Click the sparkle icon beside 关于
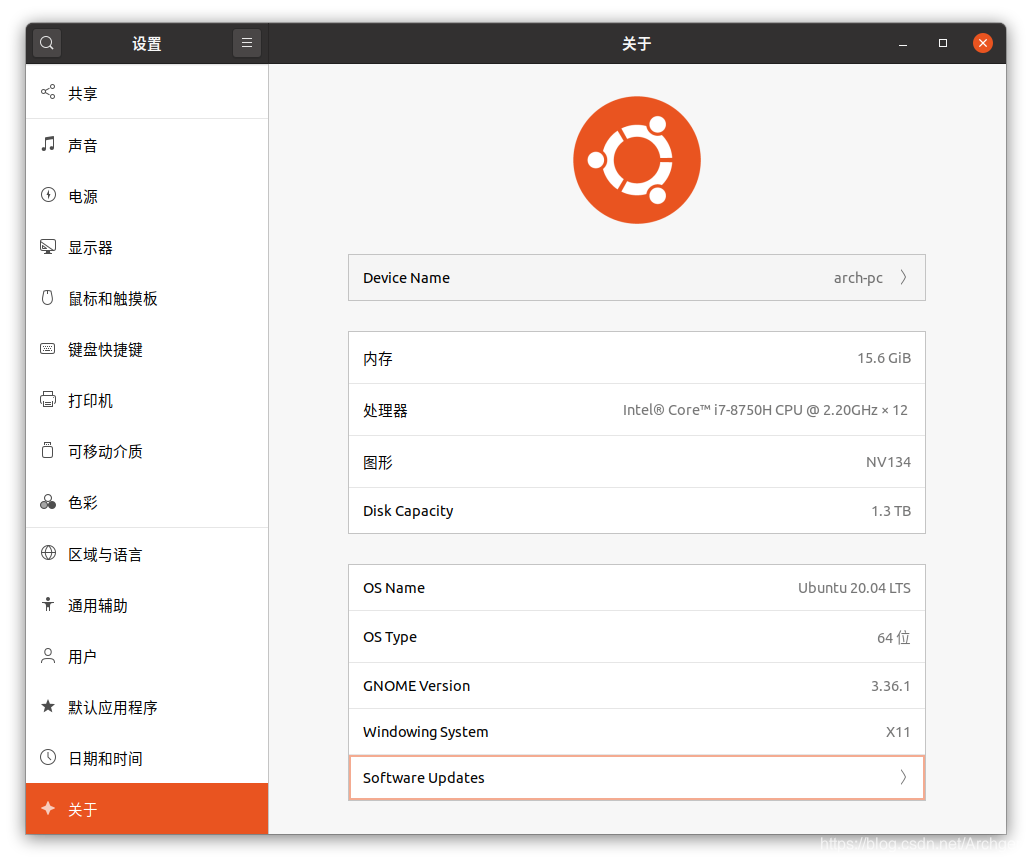This screenshot has height=863, width=1032. 47,808
